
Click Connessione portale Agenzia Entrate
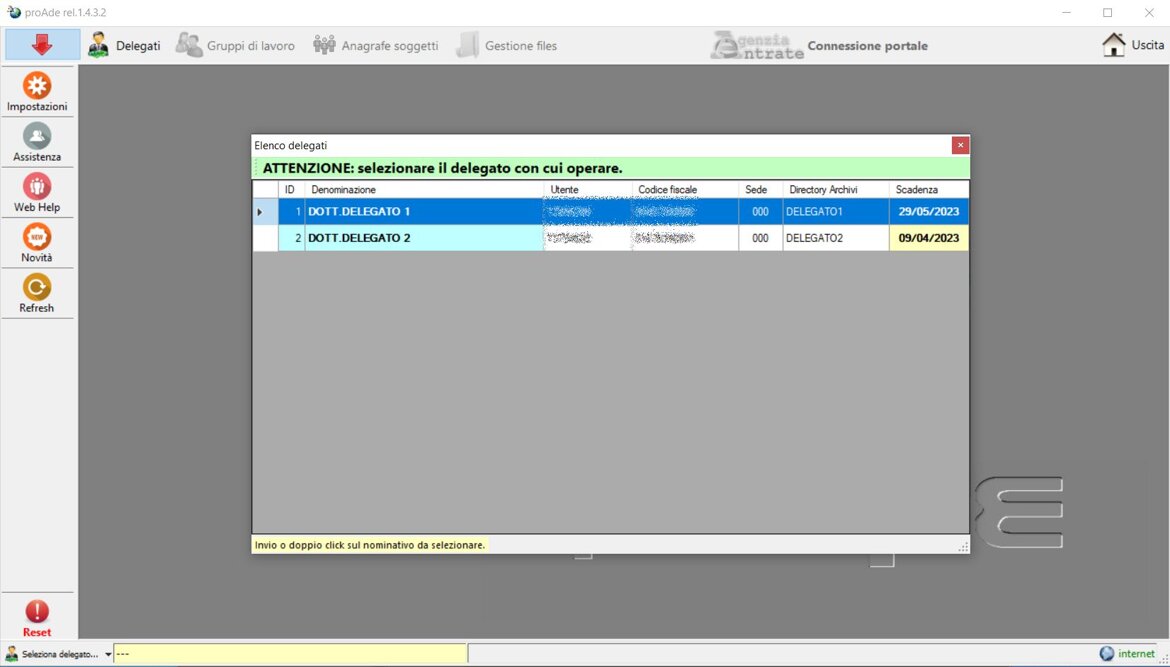[x=820, y=45]
